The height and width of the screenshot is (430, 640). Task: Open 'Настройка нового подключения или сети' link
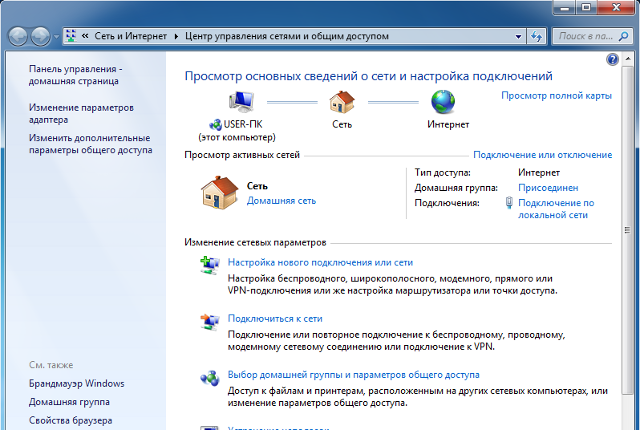coord(320,262)
